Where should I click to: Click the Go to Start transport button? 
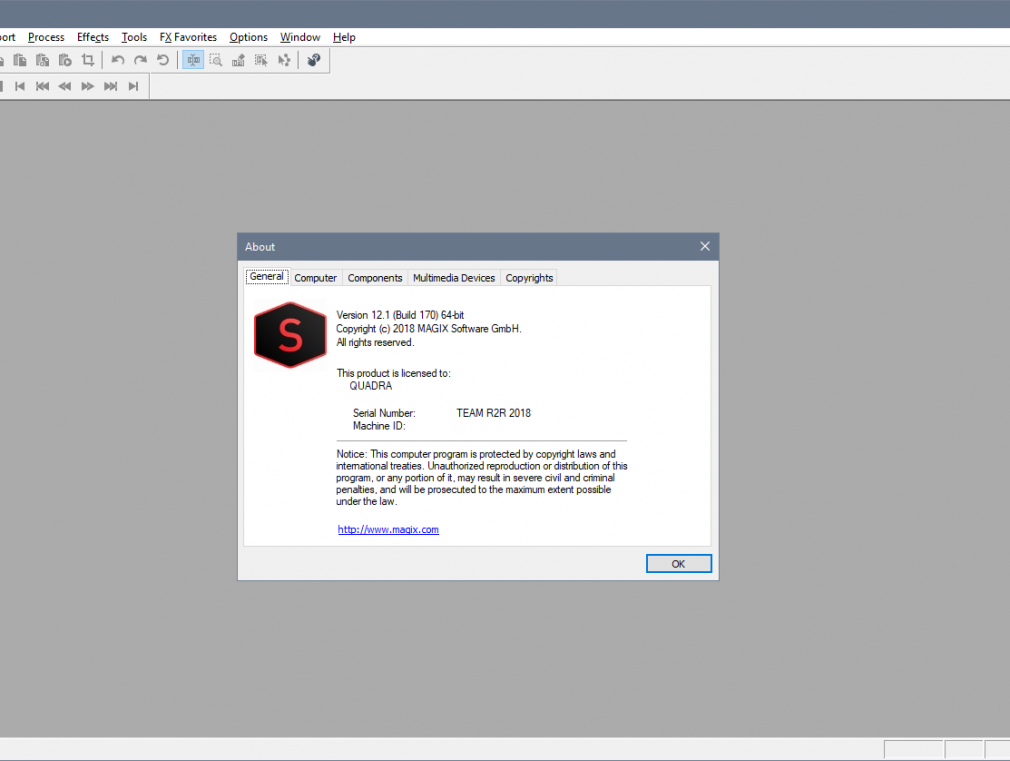pyautogui.click(x=20, y=86)
